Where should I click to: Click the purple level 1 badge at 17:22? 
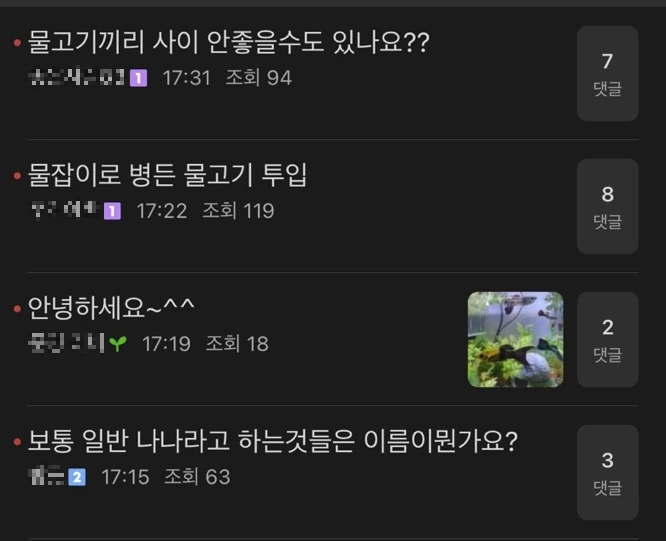(x=113, y=211)
